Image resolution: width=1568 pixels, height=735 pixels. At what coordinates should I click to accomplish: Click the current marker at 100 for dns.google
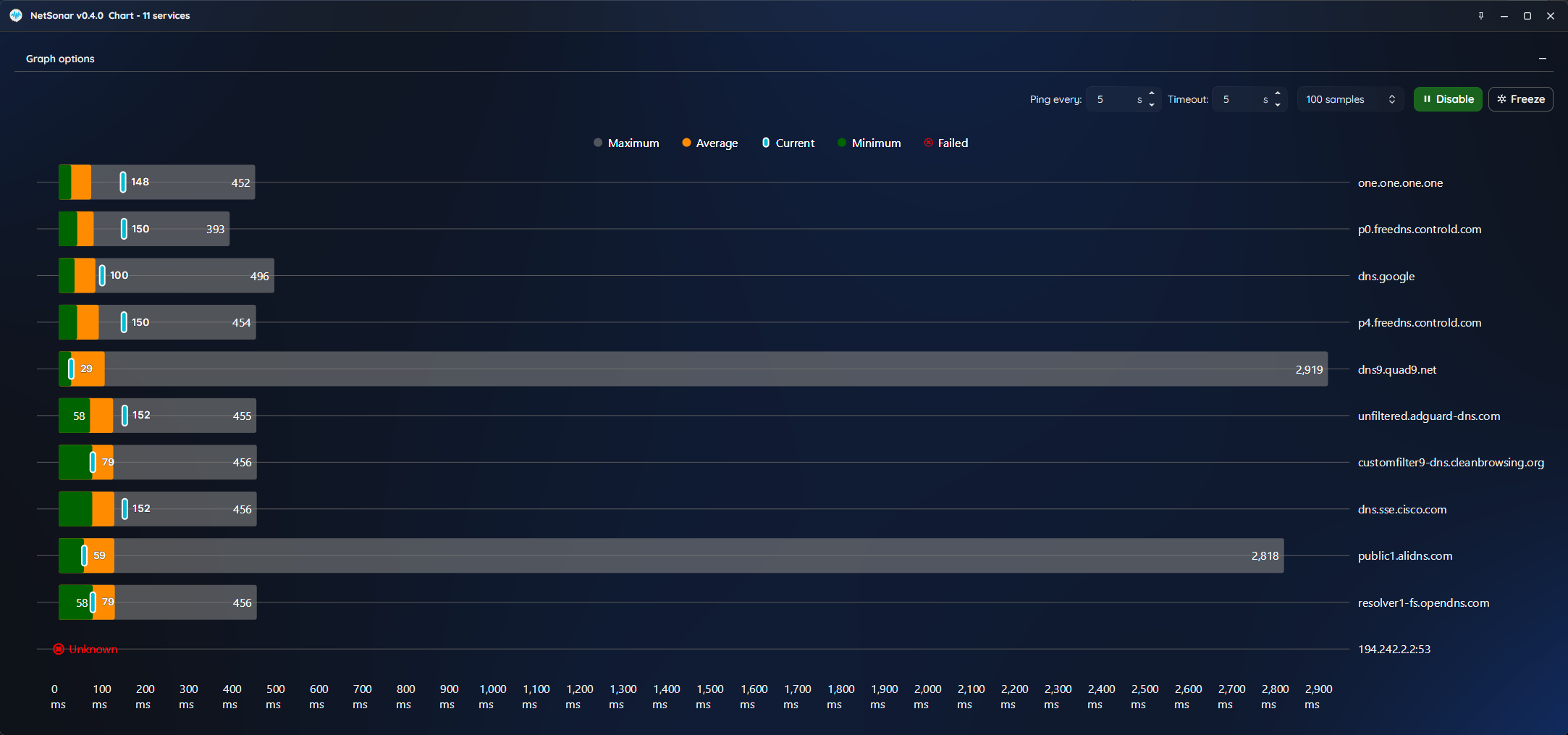tap(102, 275)
